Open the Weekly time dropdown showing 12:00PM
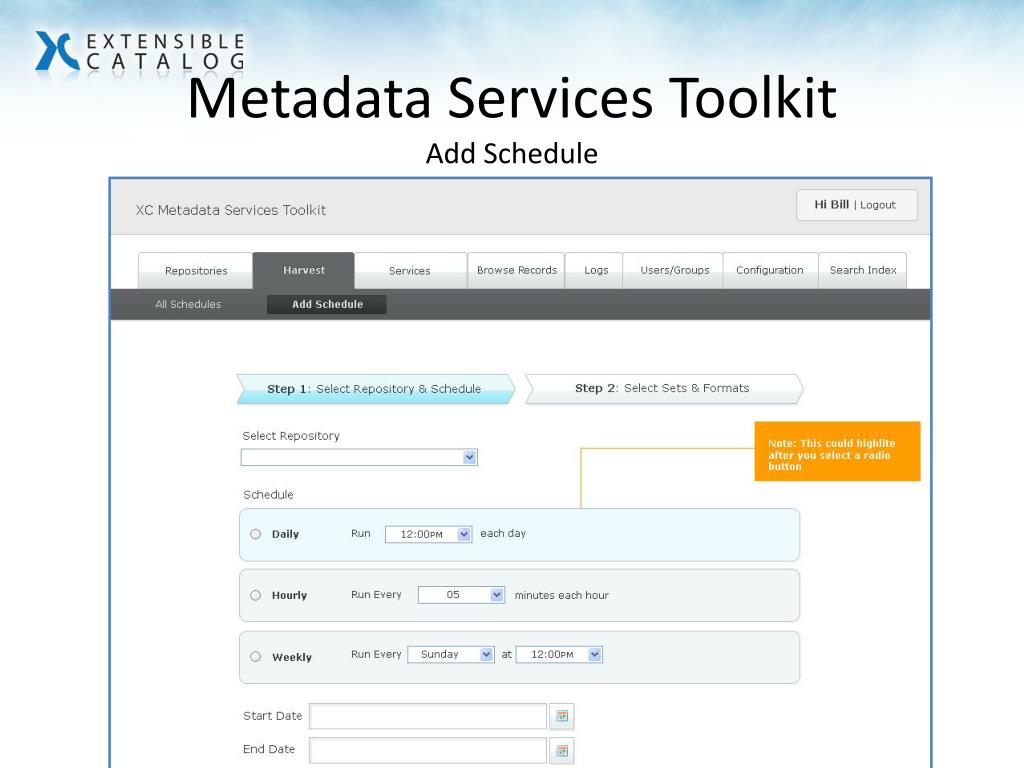The width and height of the screenshot is (1024, 768). coord(559,654)
